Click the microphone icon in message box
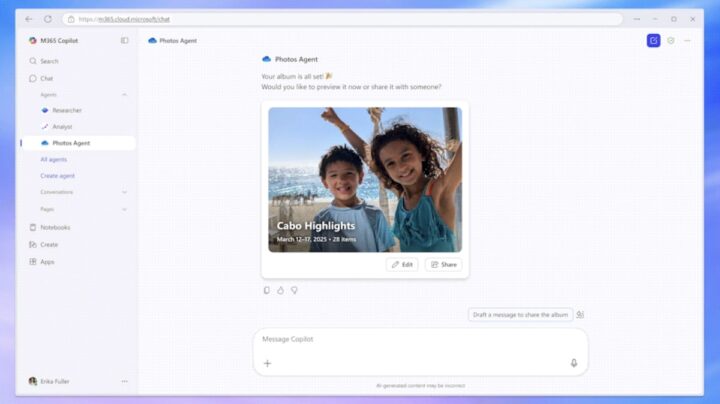The height and width of the screenshot is (404, 720). pyautogui.click(x=574, y=363)
